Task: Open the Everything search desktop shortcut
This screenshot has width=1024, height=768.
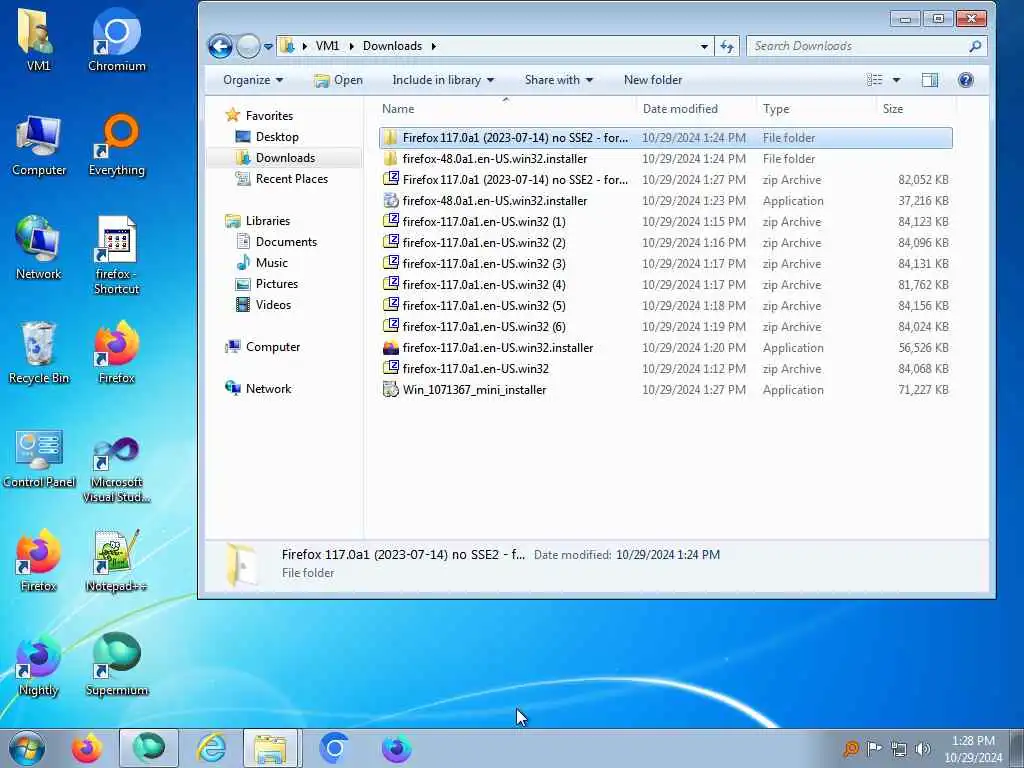Action: click(116, 145)
